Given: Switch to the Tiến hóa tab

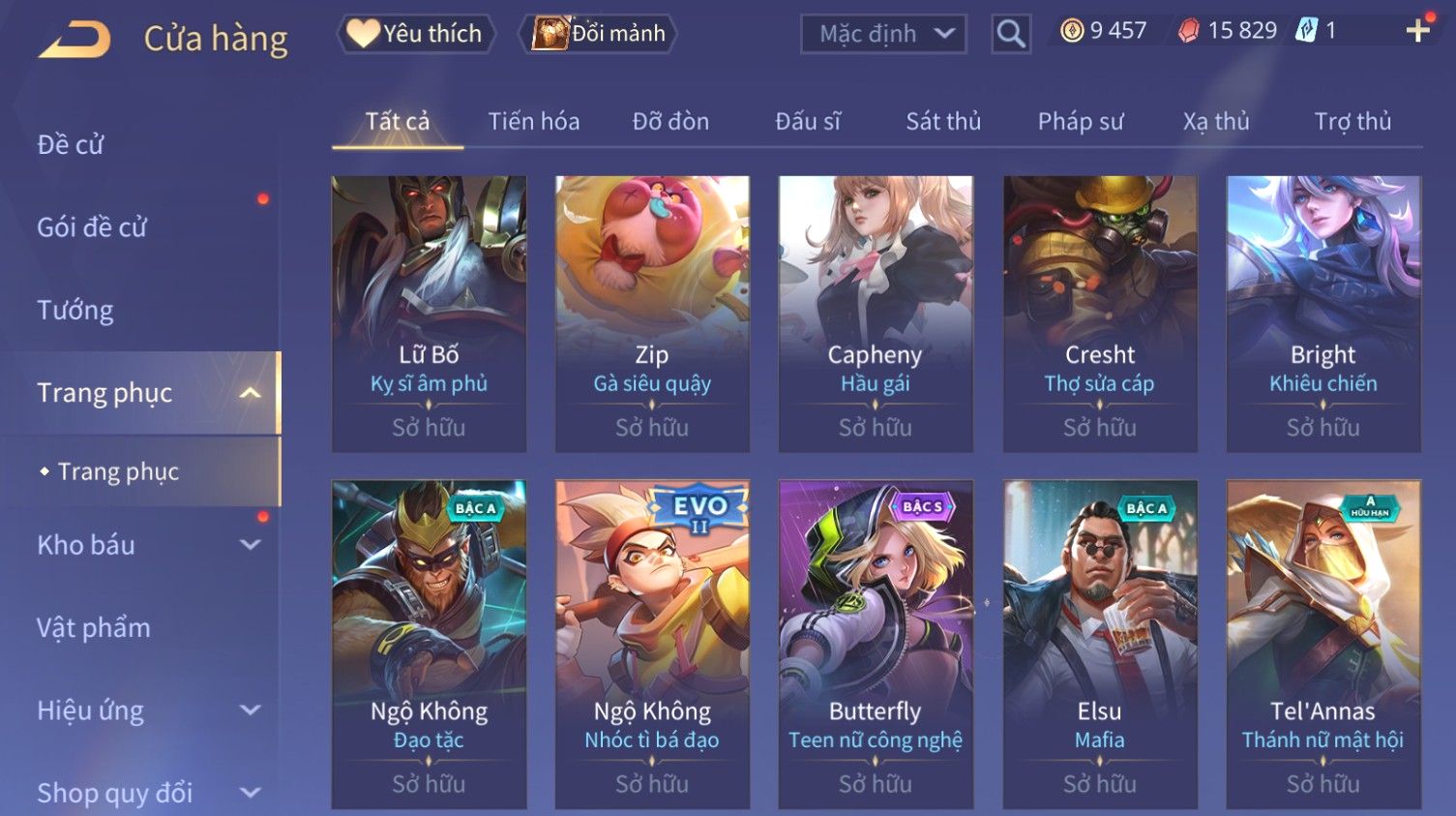Looking at the screenshot, I should coord(534,121).
